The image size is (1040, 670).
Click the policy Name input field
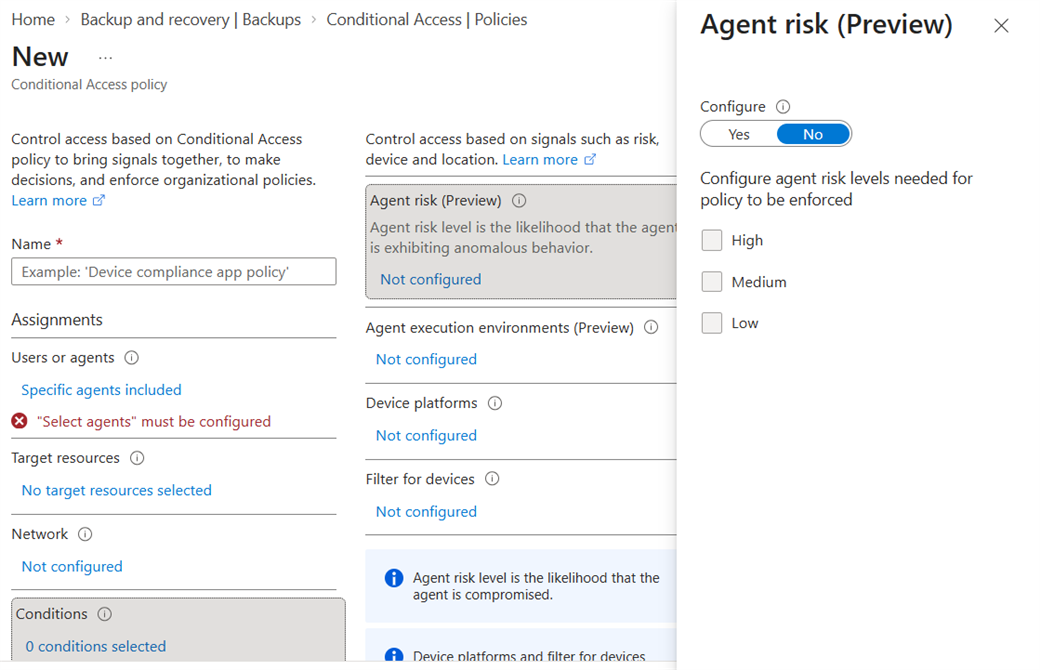click(174, 271)
